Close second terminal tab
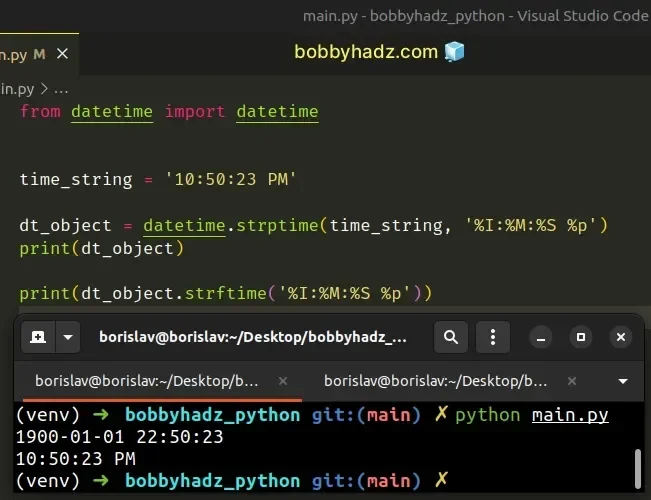The height and width of the screenshot is (500, 651). pos(572,381)
